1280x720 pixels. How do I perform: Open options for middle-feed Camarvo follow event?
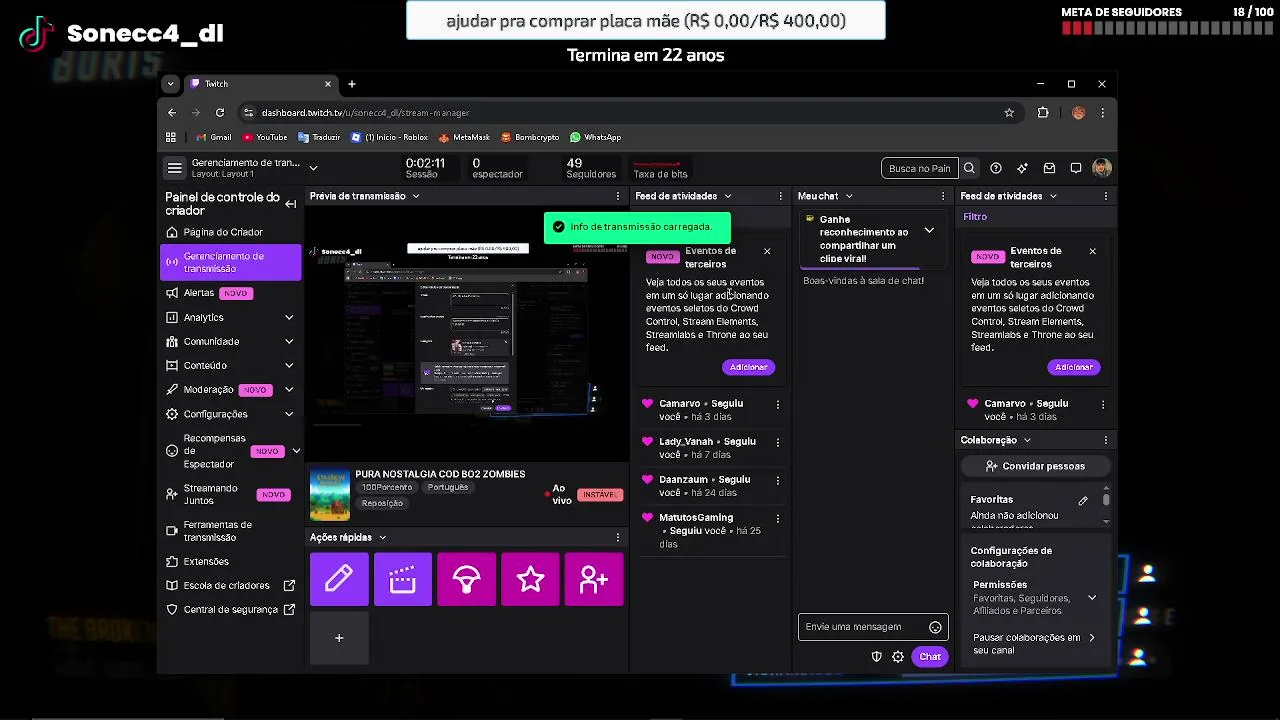778,405
